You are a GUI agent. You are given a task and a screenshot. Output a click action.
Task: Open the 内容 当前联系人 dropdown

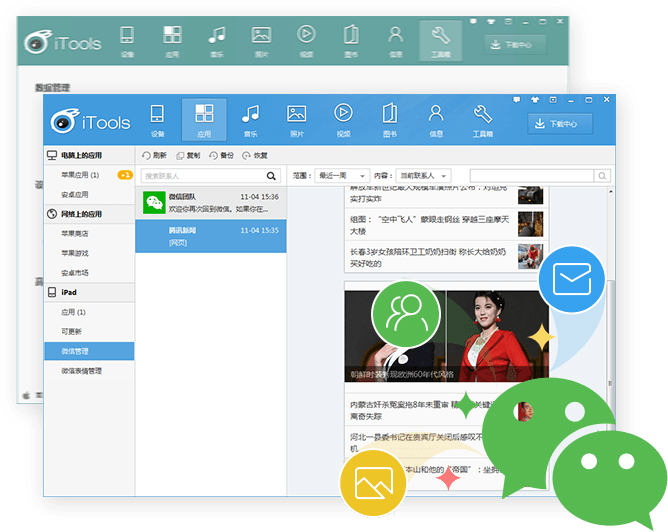tap(423, 175)
